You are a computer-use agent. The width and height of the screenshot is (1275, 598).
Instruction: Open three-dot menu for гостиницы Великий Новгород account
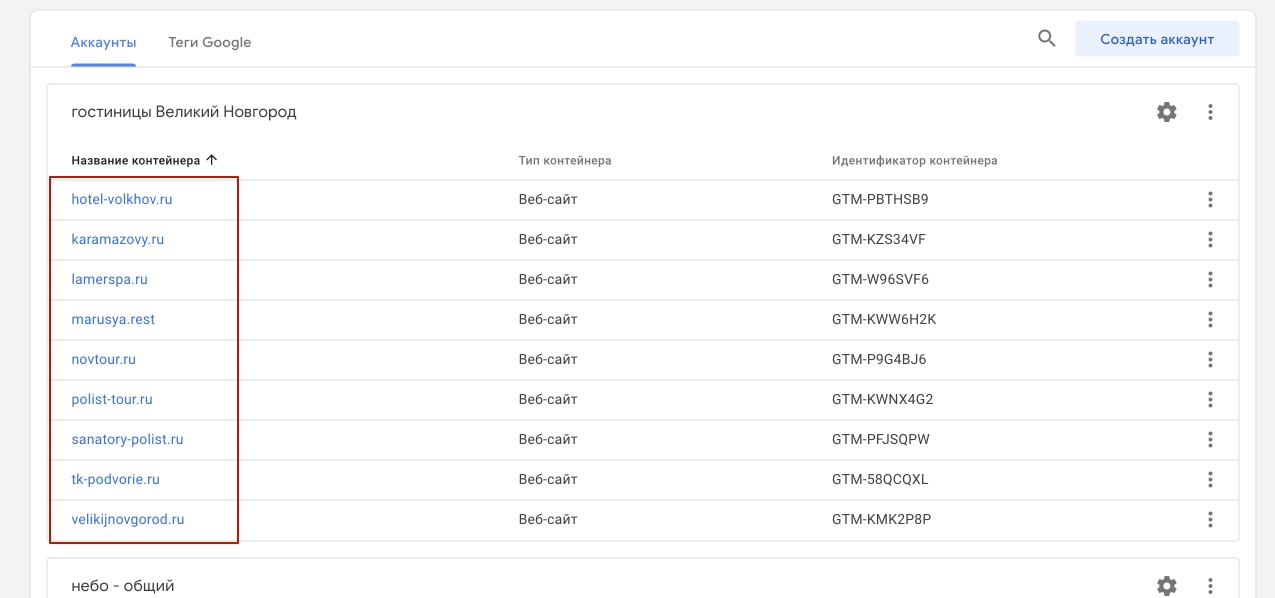point(1210,112)
